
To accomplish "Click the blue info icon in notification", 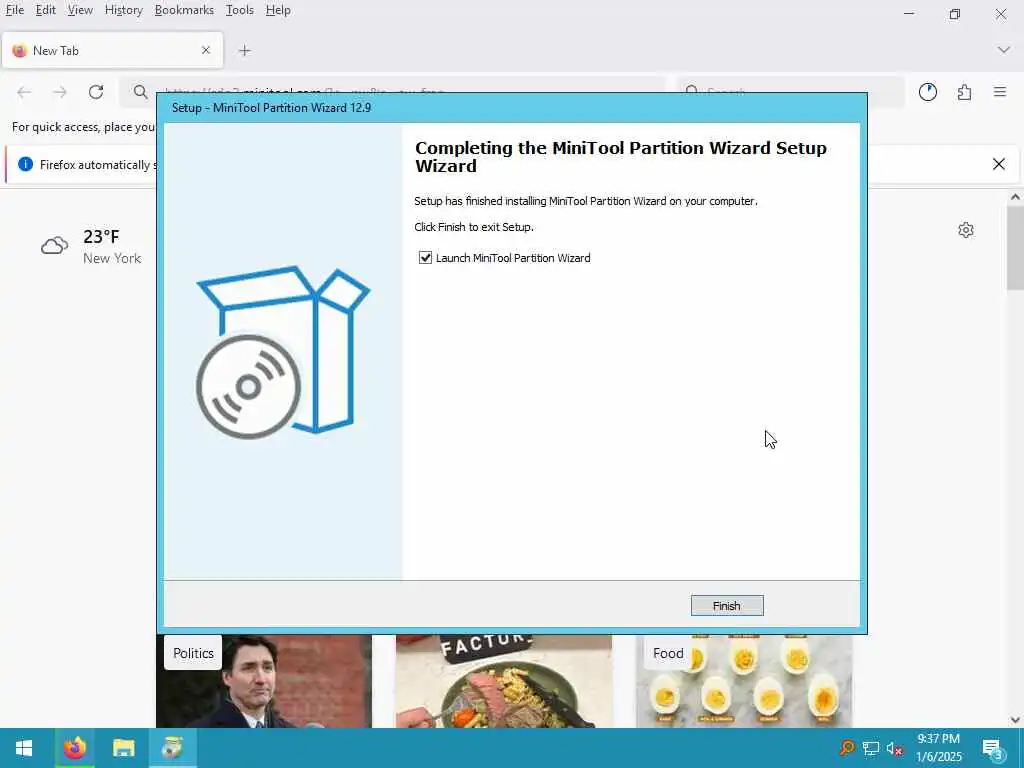I will [x=25, y=164].
